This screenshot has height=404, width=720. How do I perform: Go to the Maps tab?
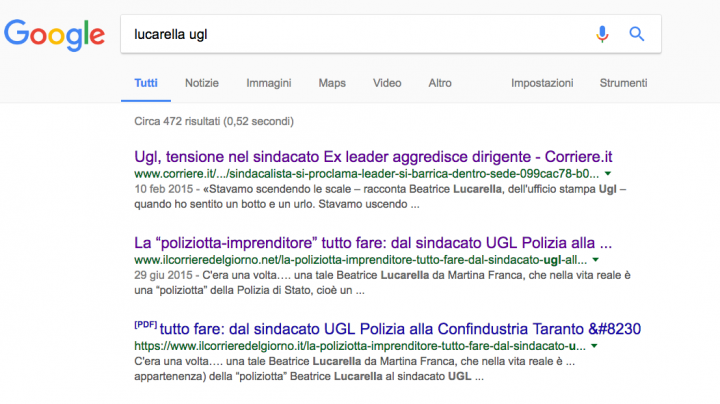point(332,83)
